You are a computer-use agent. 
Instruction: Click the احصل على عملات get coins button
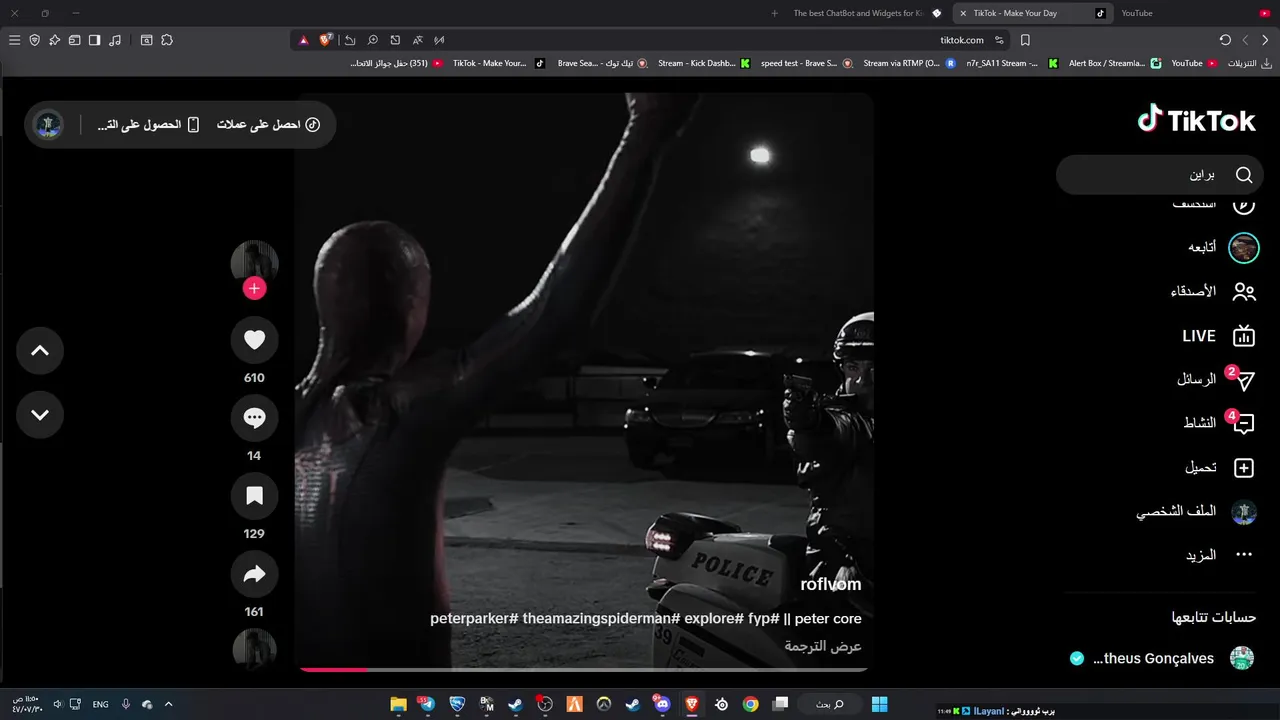tap(268, 125)
